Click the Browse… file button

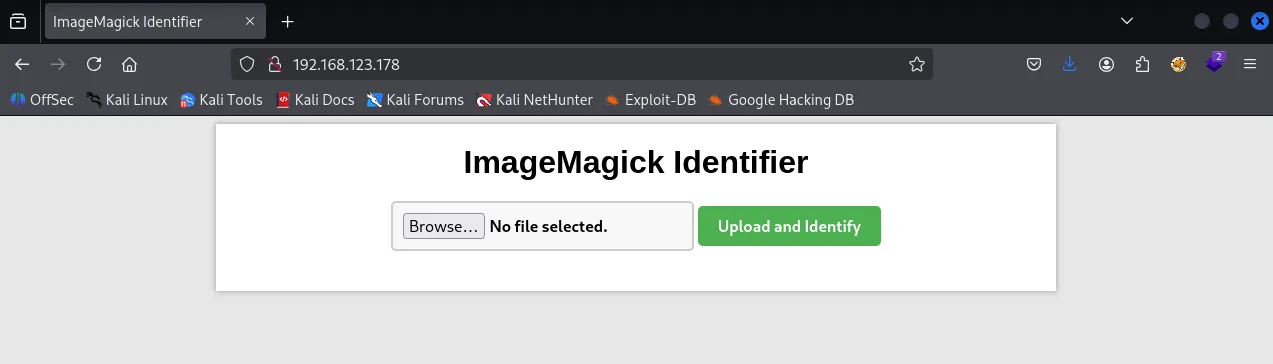(x=444, y=226)
